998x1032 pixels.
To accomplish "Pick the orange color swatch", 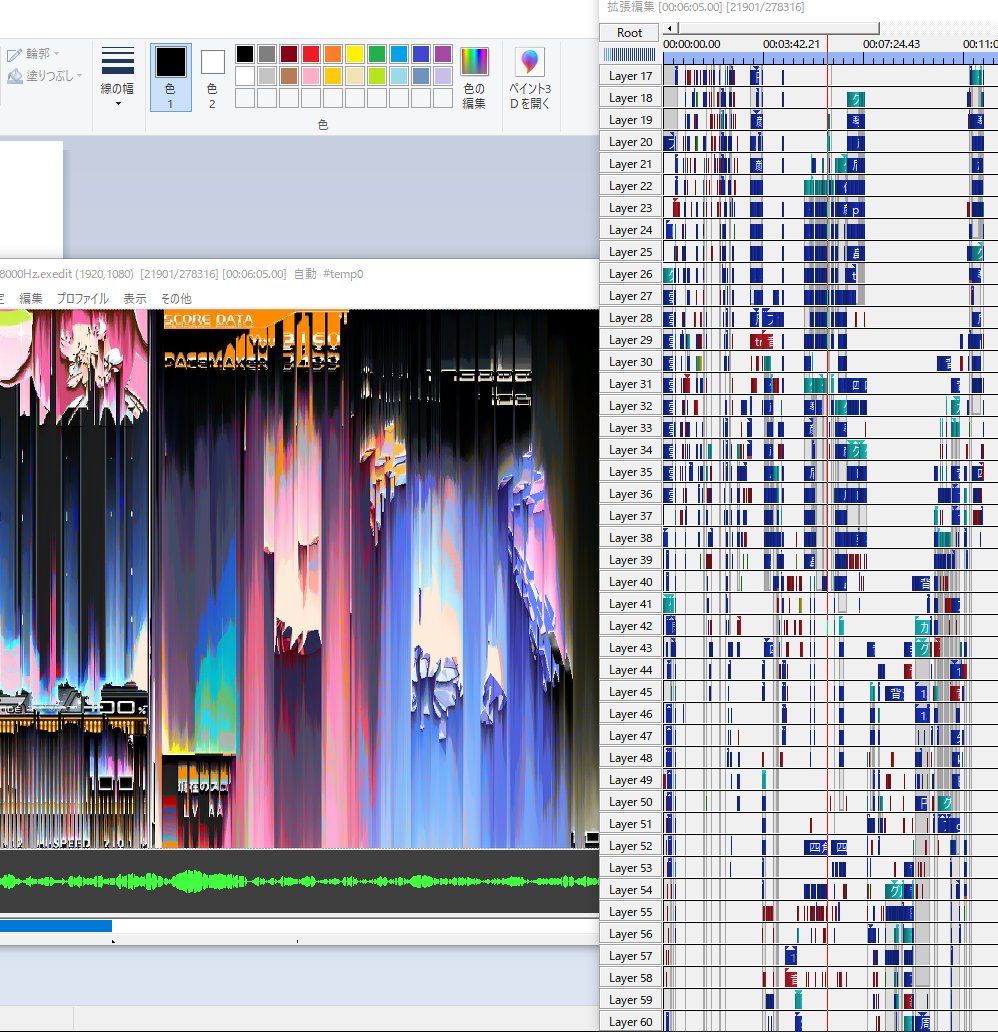I will point(333,53).
